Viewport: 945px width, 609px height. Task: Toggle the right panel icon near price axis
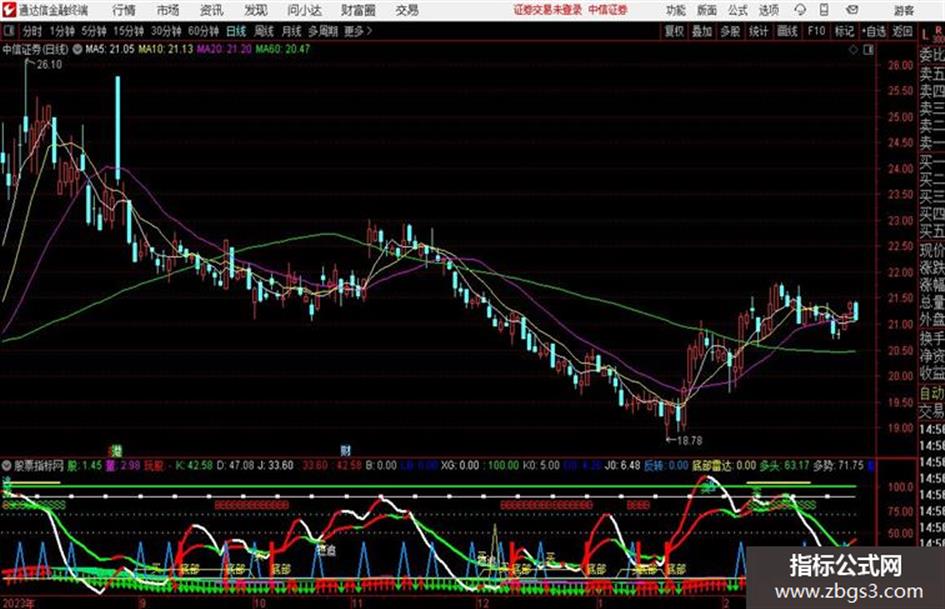pos(868,50)
